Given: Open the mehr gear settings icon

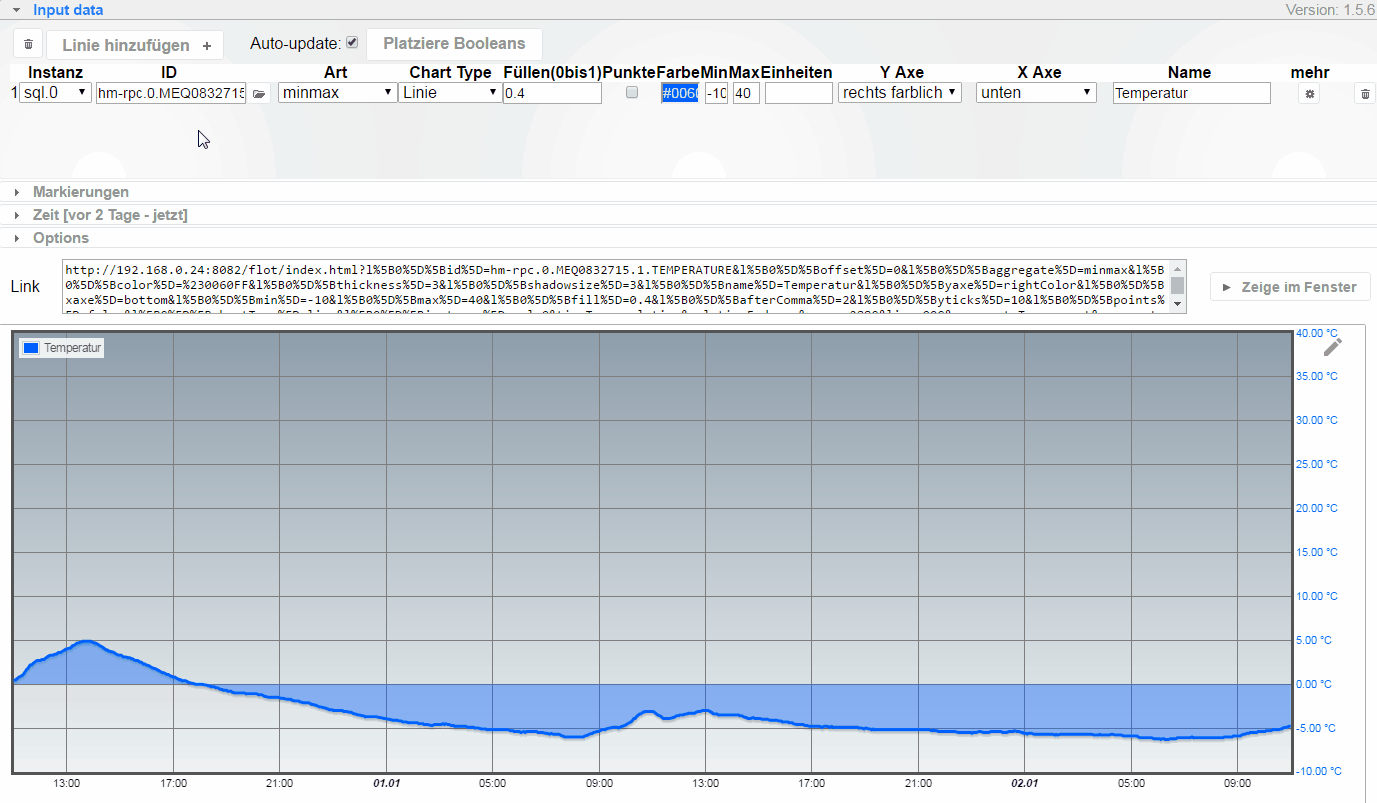Looking at the screenshot, I should 1310,93.
